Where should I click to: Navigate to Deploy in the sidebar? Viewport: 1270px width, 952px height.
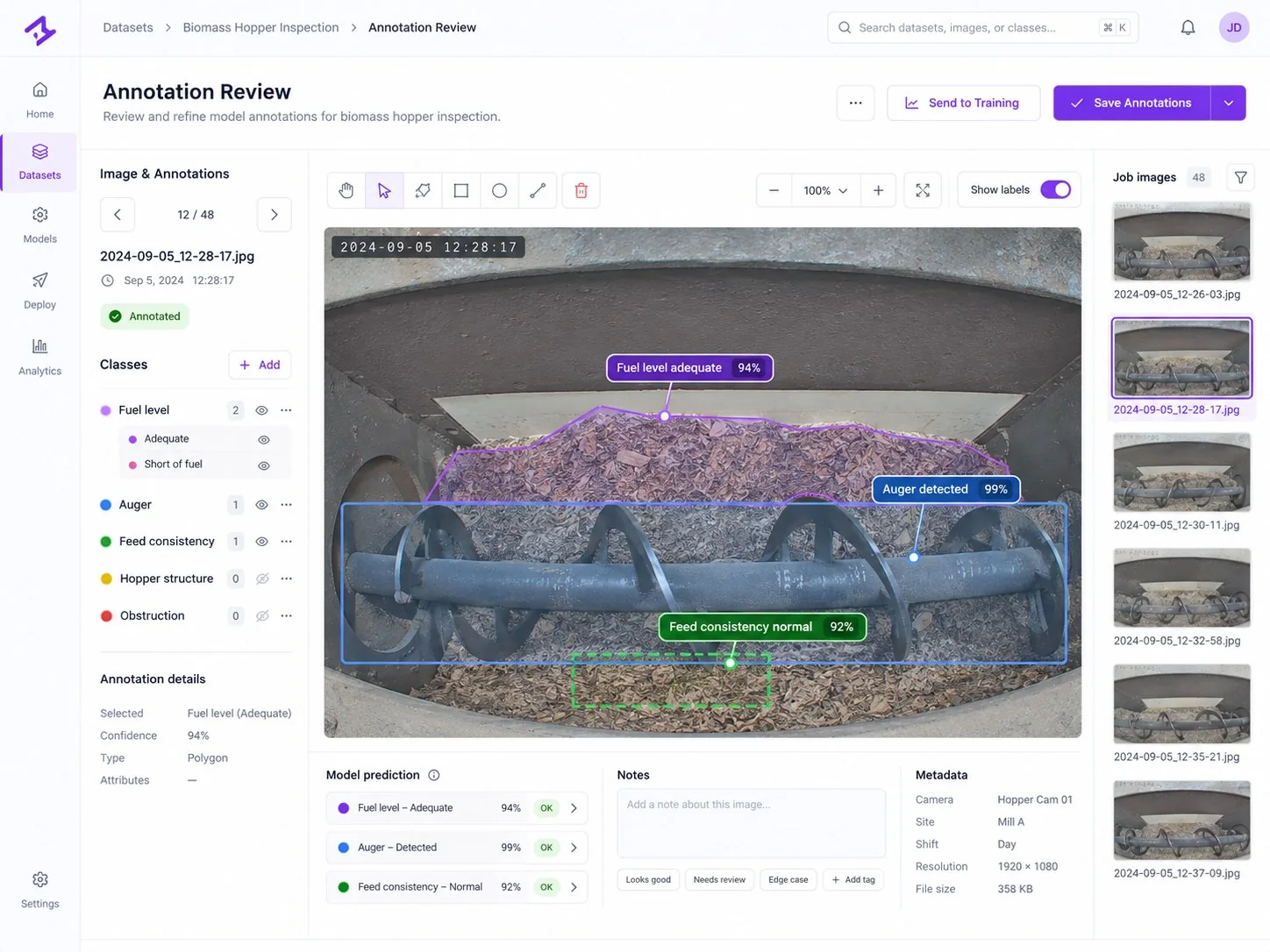click(x=39, y=291)
